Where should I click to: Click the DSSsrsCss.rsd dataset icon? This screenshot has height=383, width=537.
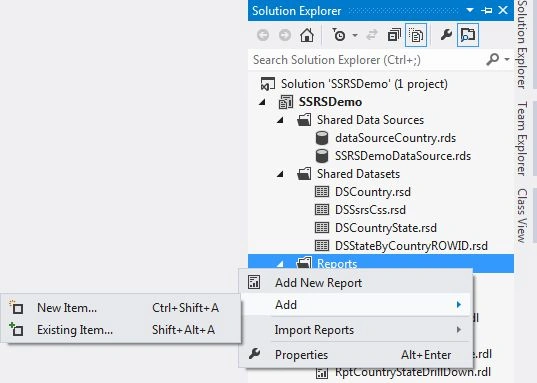(x=322, y=210)
